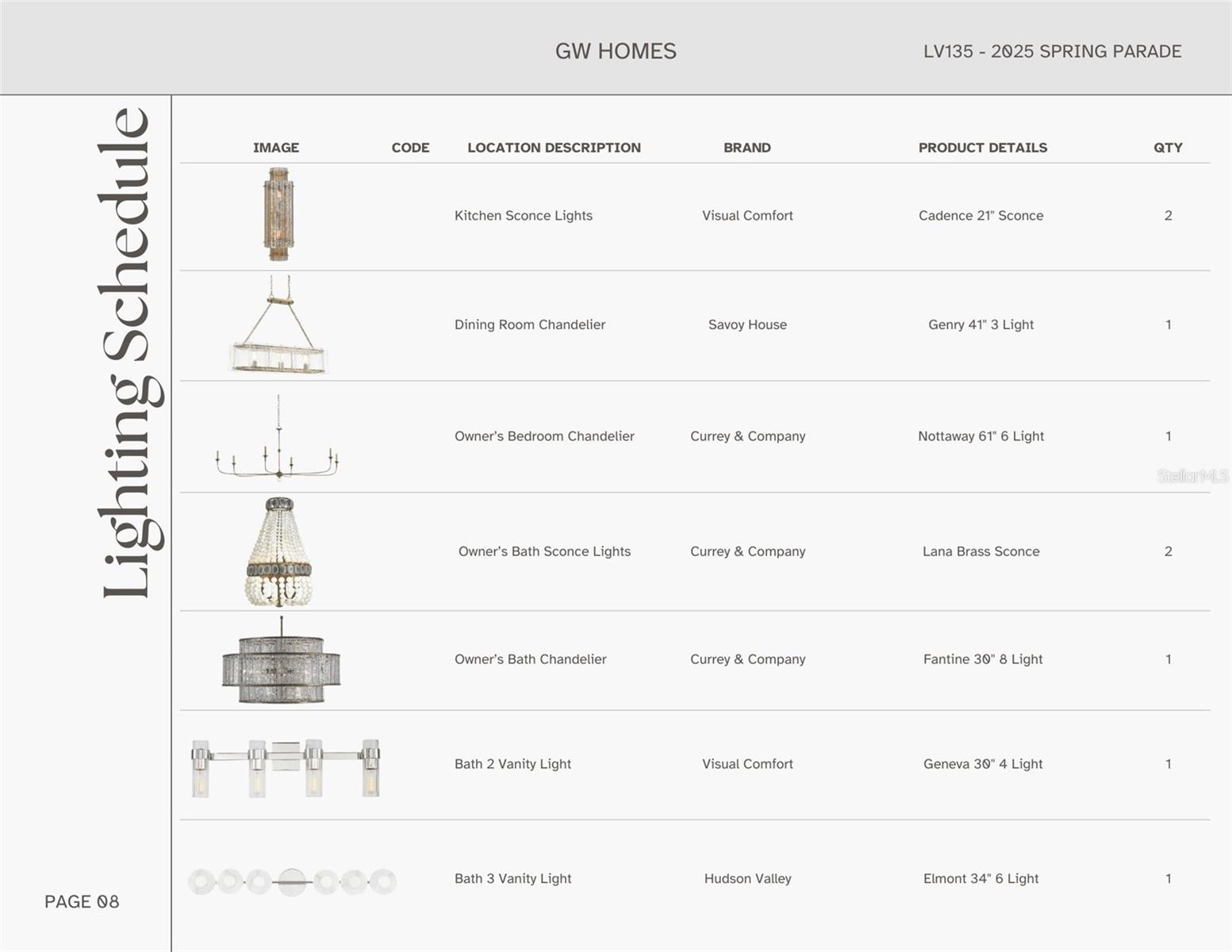Click quantity 1 in Owner's Bedroom Chandelier row
1232x952 pixels.
(1168, 436)
